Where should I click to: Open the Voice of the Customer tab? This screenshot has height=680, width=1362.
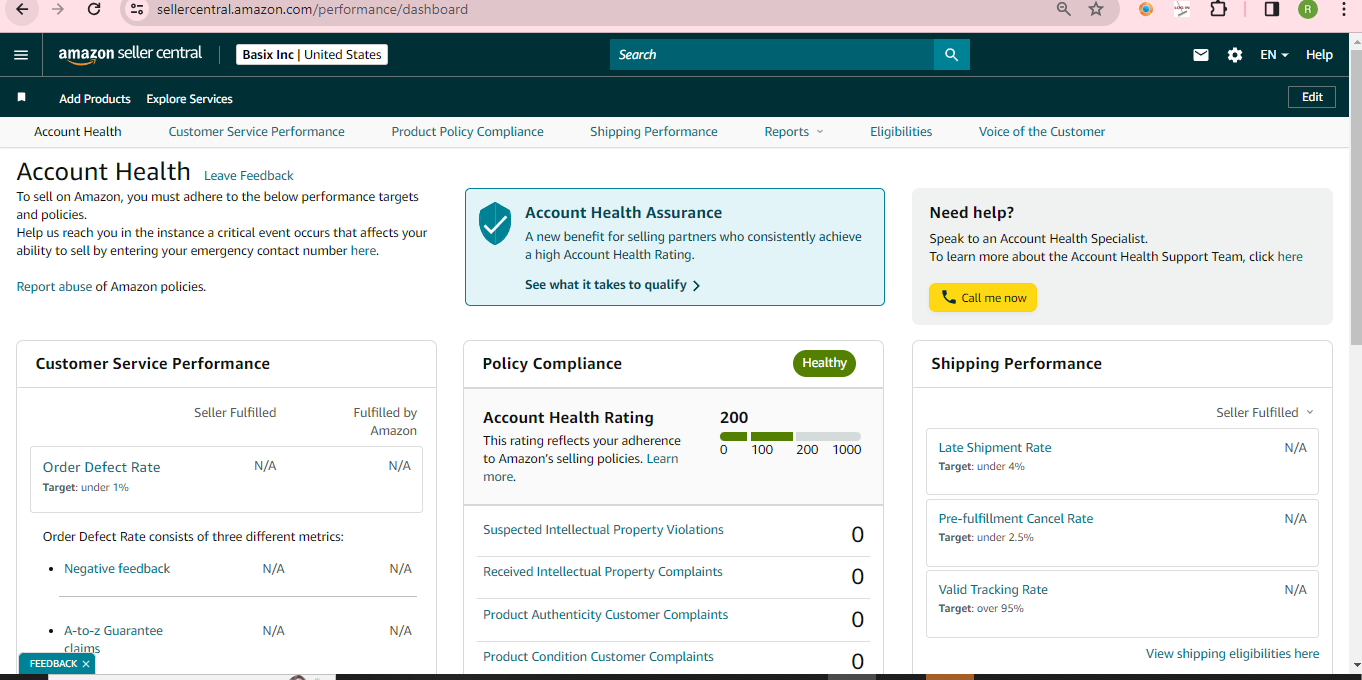(x=1042, y=132)
